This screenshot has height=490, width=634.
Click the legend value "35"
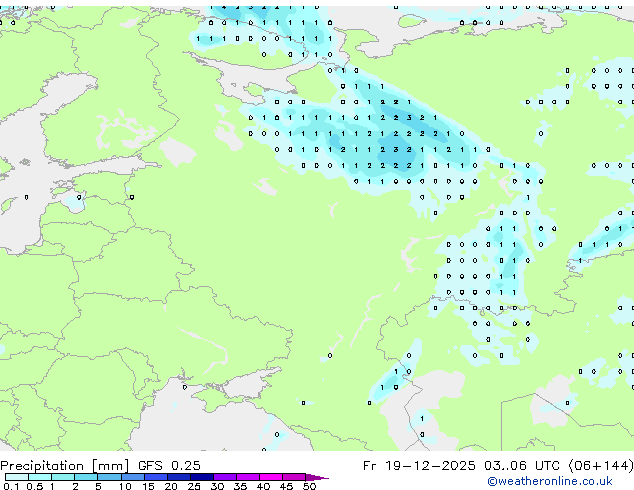pos(240,486)
